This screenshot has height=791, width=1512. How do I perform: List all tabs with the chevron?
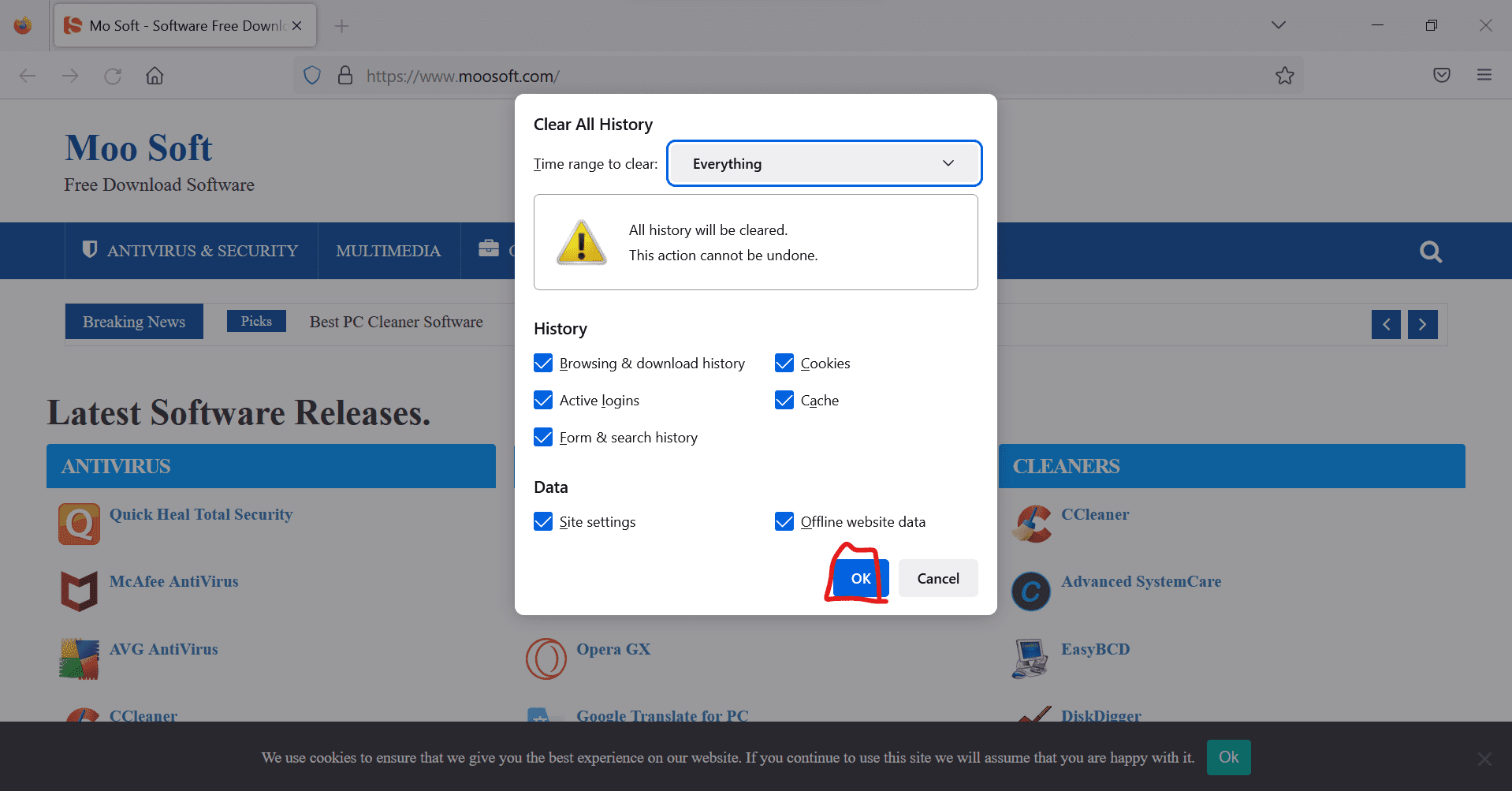(x=1279, y=25)
